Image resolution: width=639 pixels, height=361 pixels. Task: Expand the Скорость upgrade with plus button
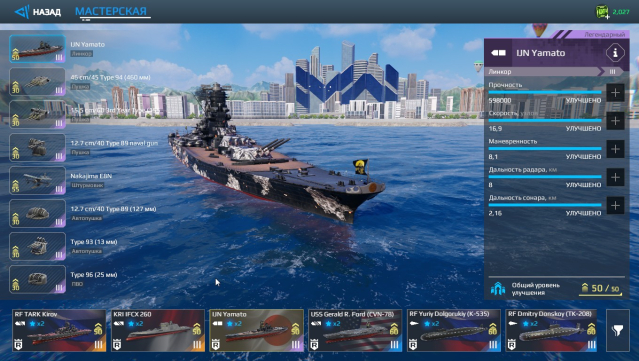(615, 121)
